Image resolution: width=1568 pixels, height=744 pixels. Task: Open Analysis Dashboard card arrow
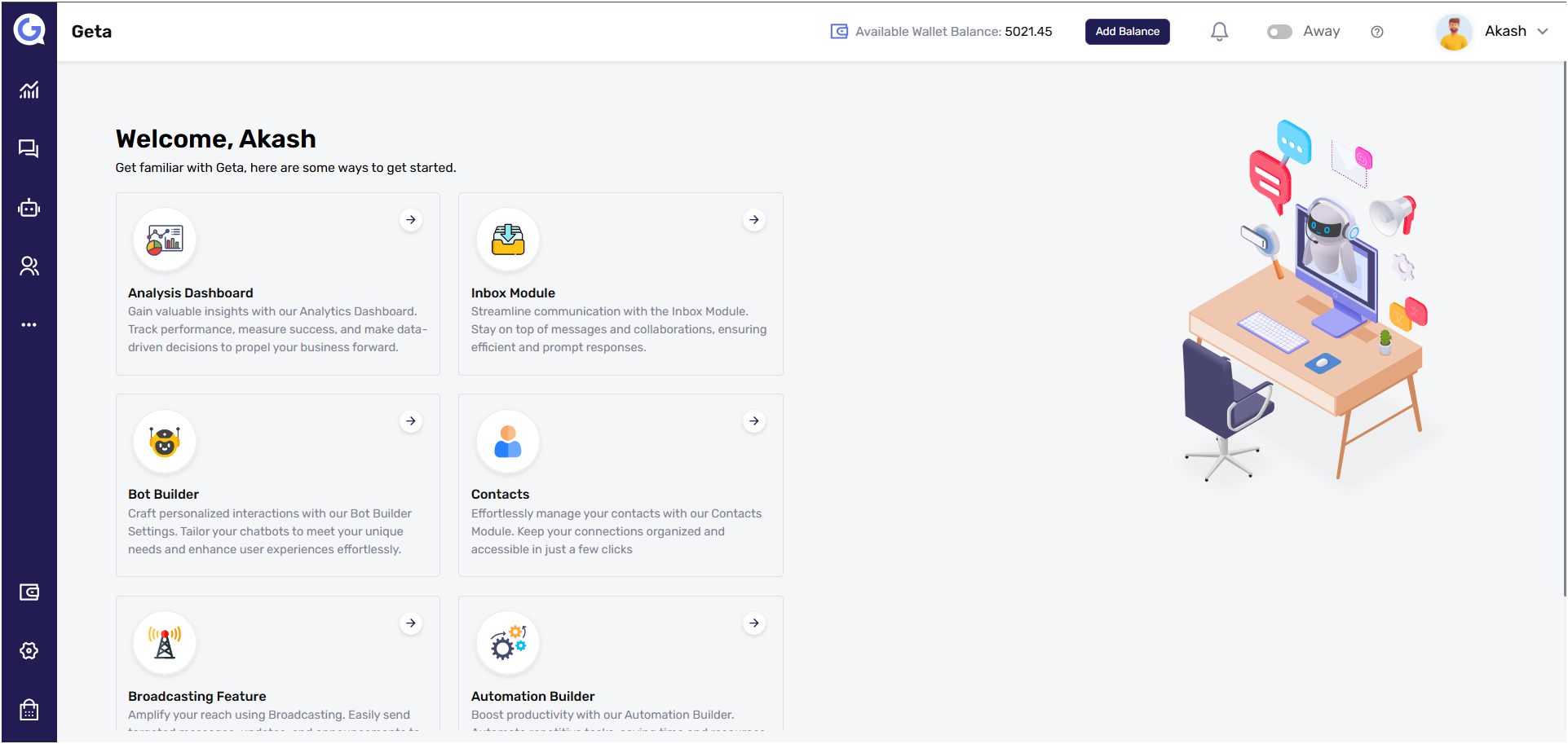point(411,220)
